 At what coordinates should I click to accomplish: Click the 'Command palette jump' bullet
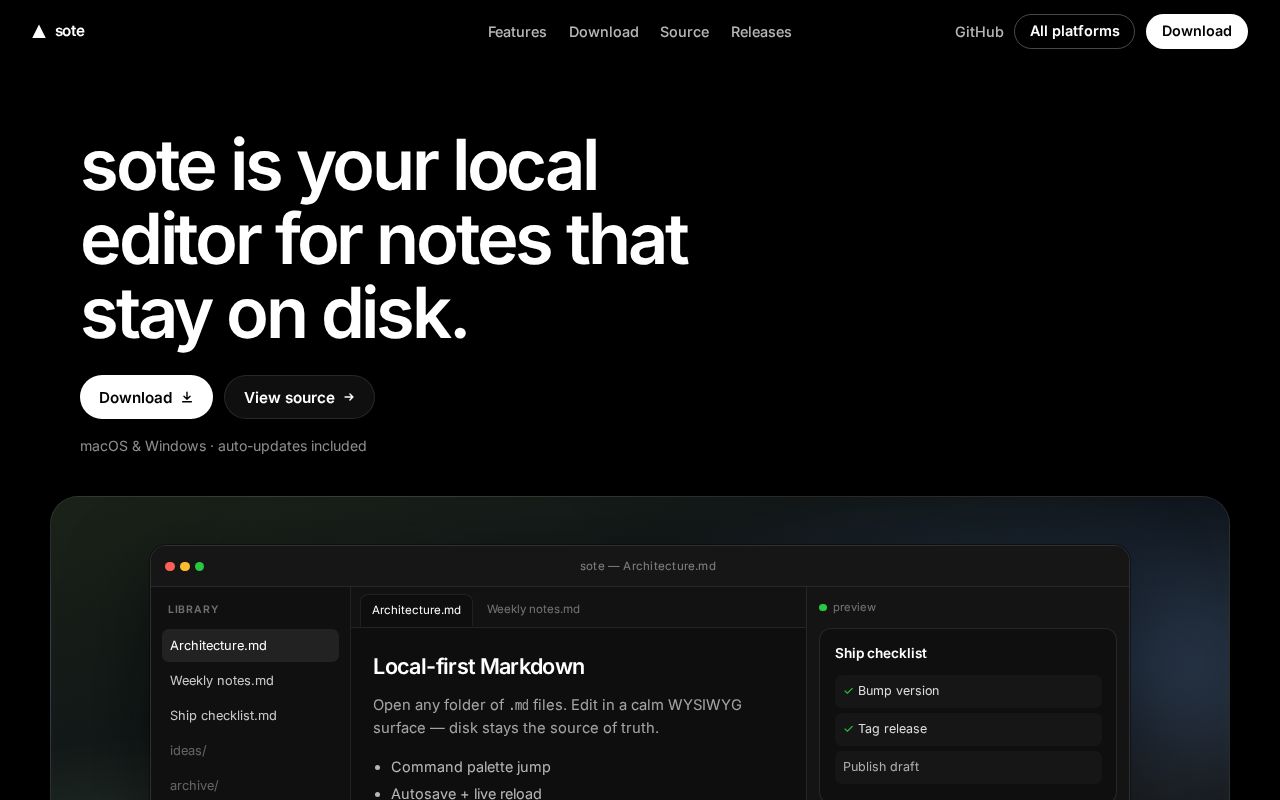pyautogui.click(x=471, y=767)
